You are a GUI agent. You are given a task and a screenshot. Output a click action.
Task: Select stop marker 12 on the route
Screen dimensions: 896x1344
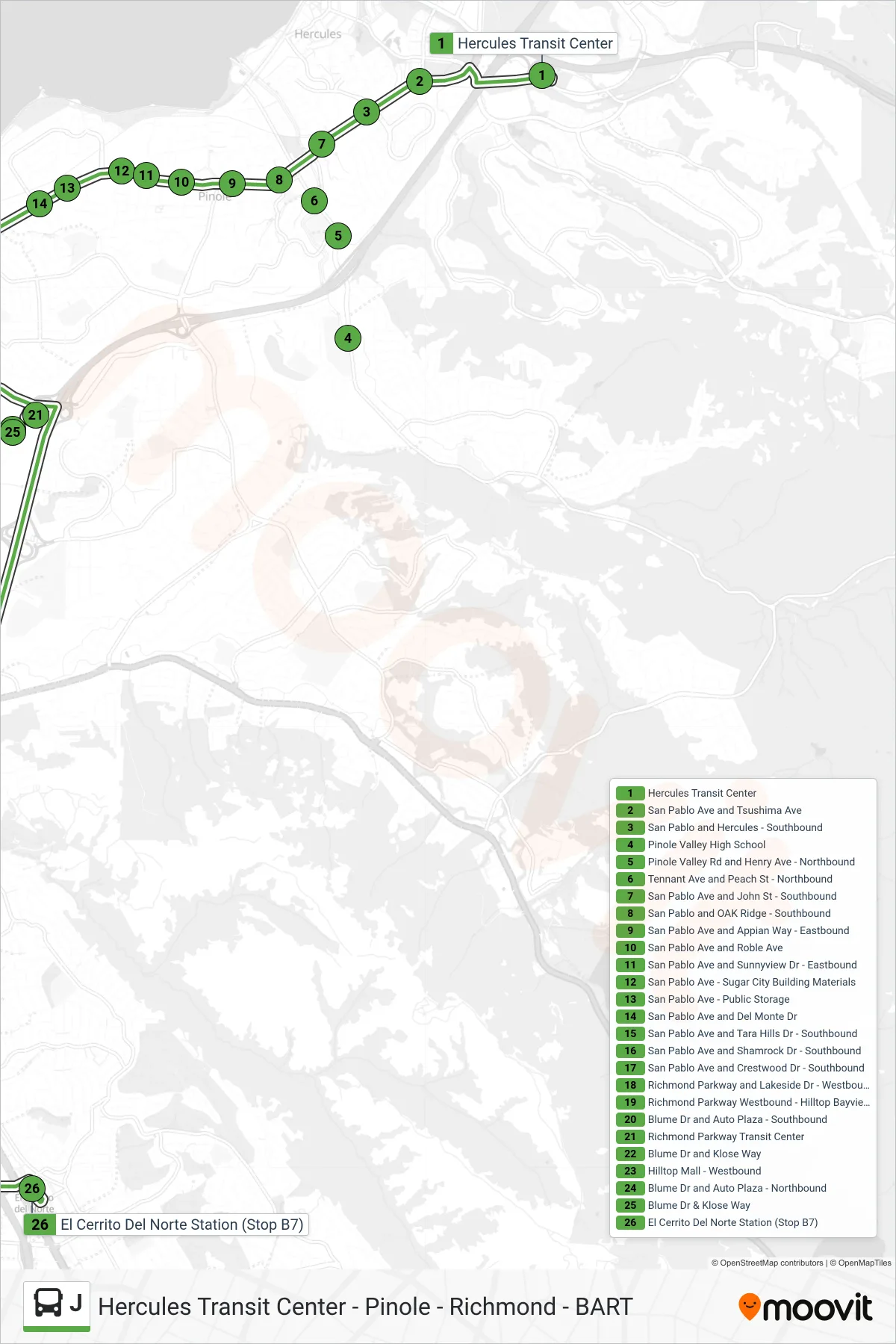122,171
